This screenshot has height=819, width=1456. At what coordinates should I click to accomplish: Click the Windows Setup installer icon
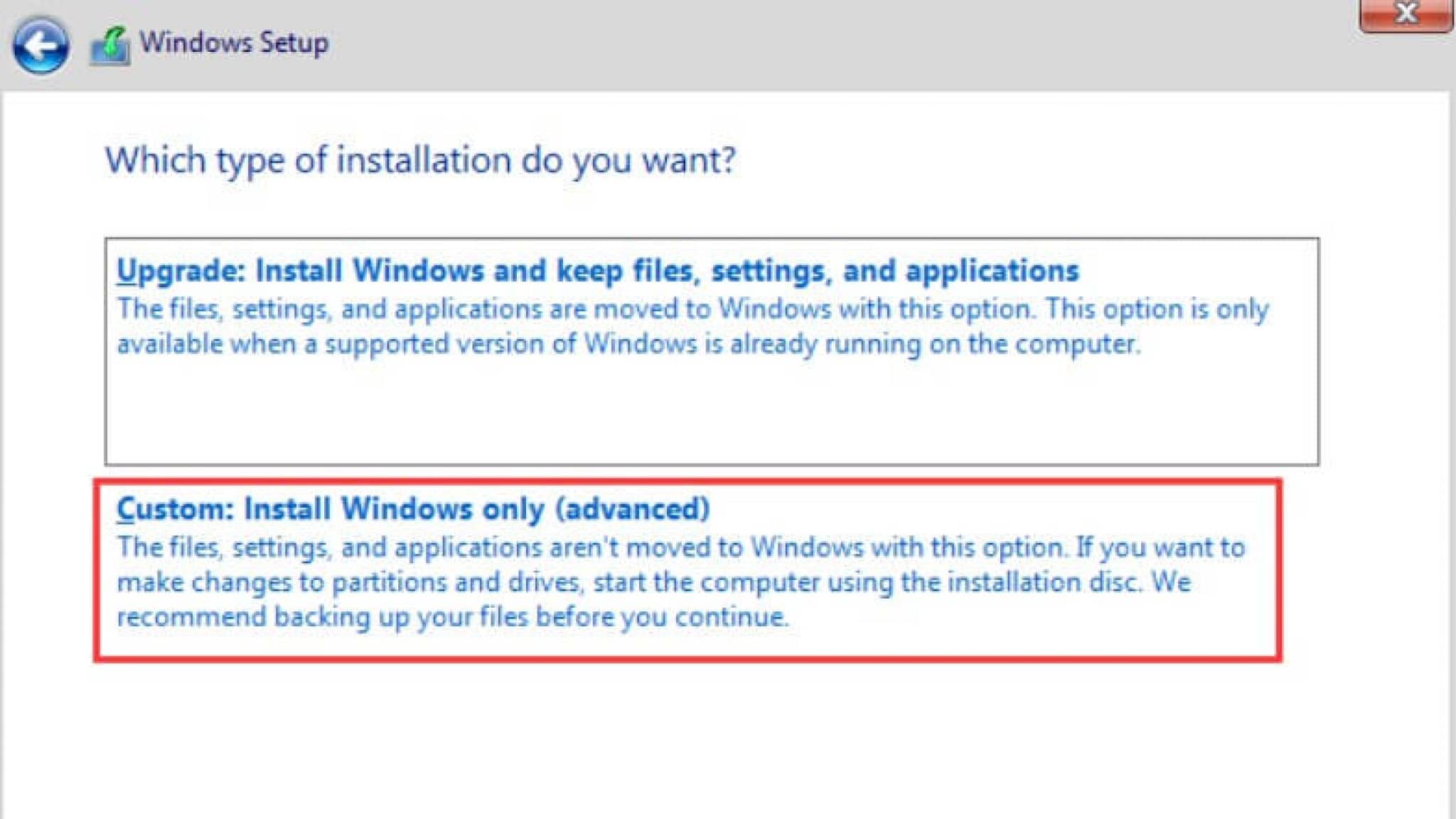click(x=109, y=45)
